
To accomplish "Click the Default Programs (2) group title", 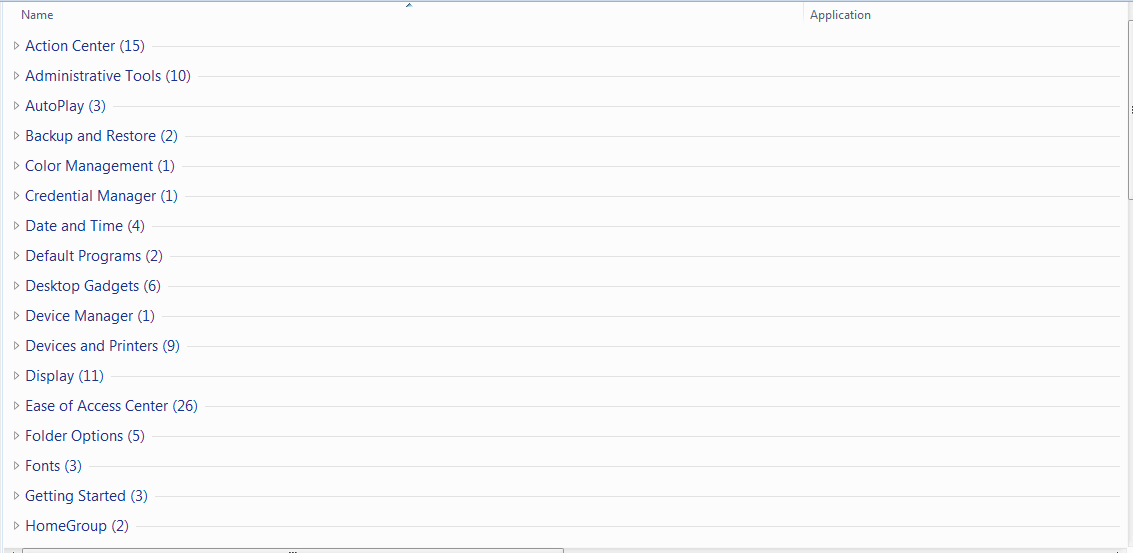I will [94, 256].
